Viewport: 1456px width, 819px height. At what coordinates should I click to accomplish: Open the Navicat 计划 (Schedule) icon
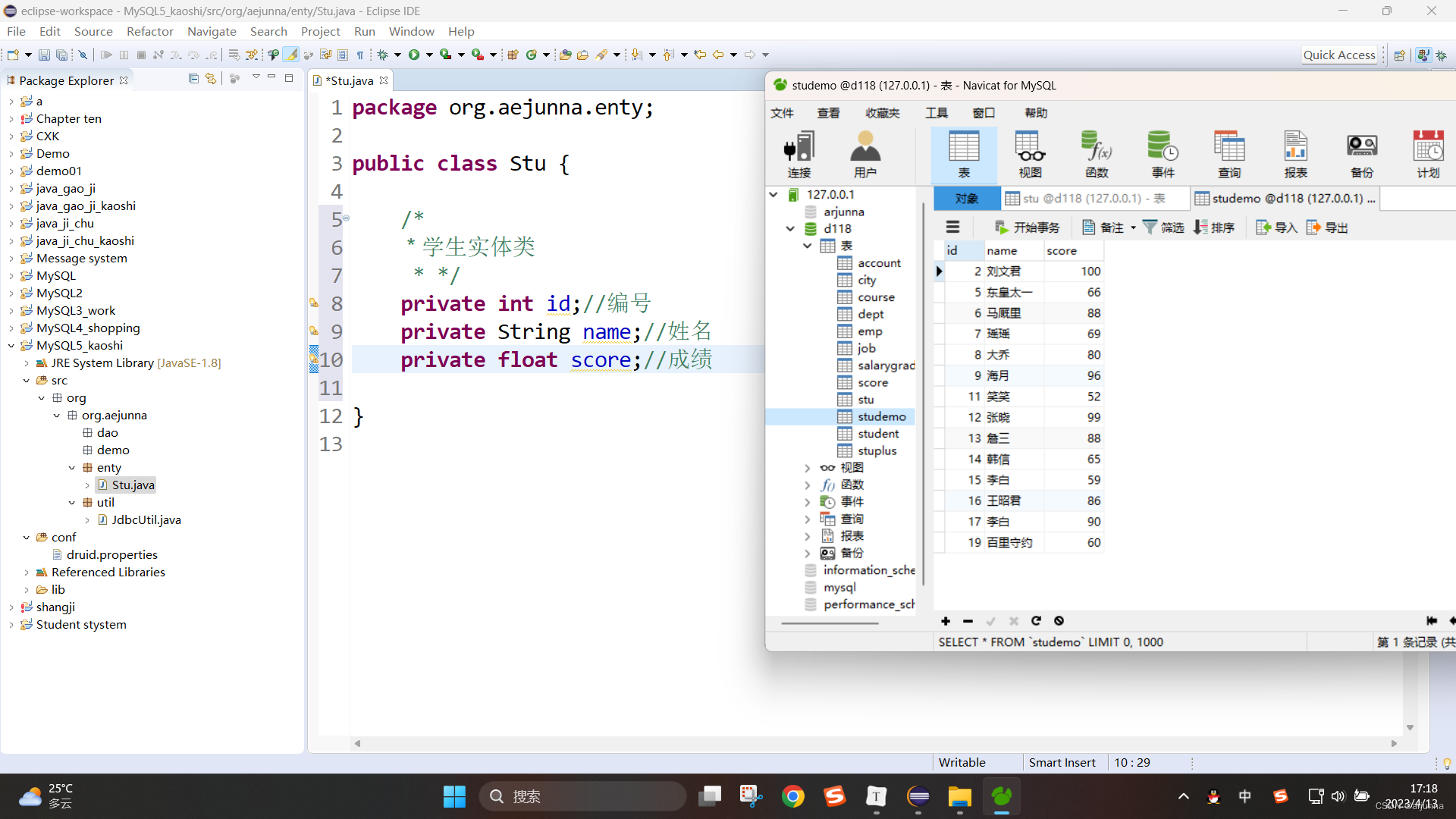tap(1428, 155)
